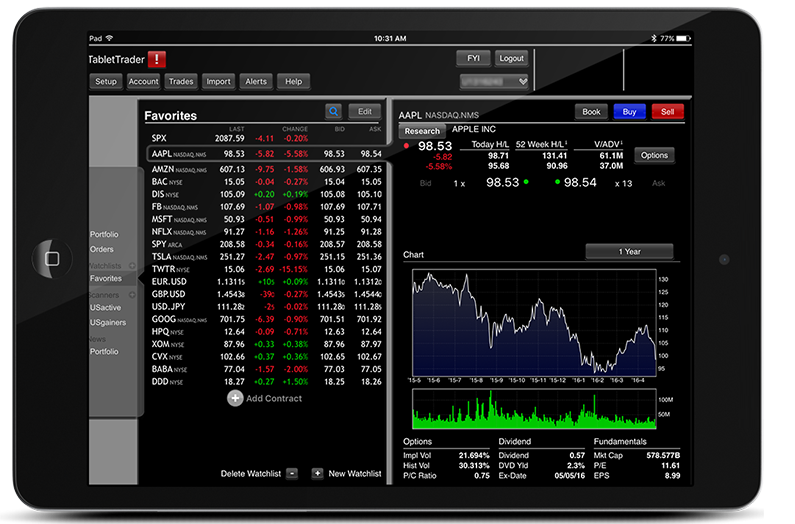Viewport: 795px width, 524px height.
Task: Select the MSFT row in Favorites
Action: pos(266,219)
